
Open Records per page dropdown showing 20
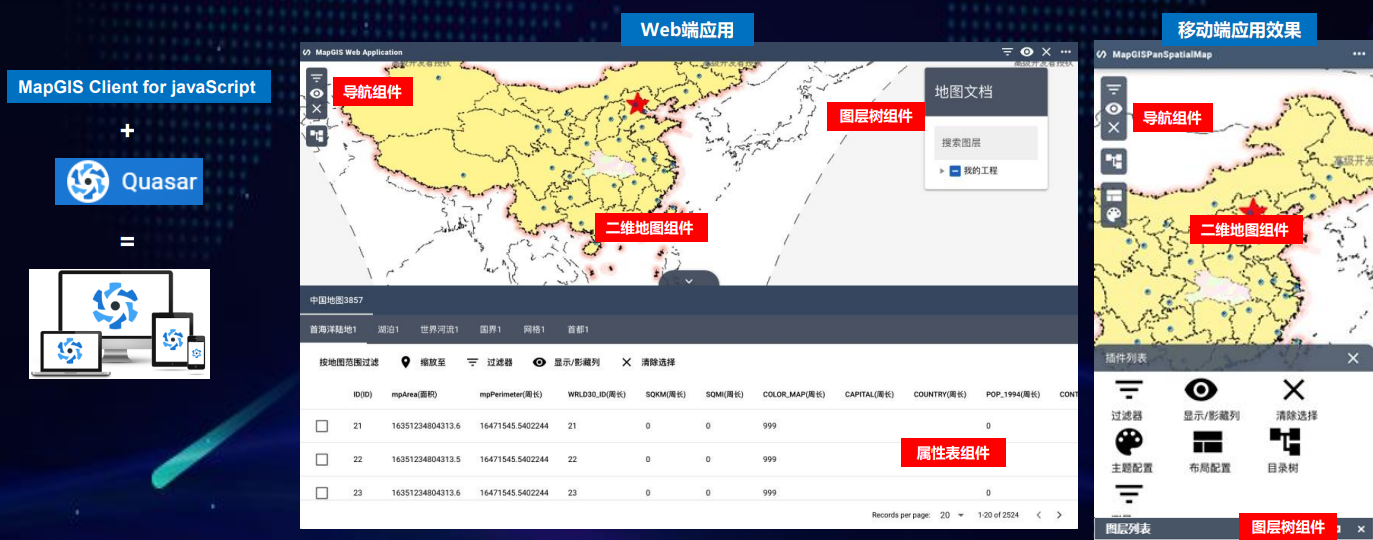coord(951,515)
